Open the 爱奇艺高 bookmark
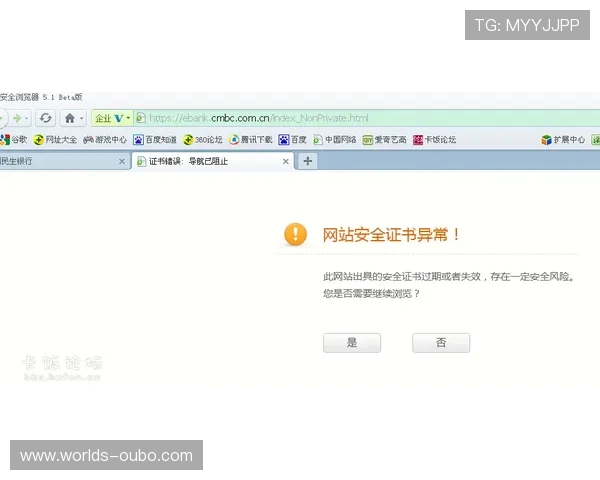This screenshot has height=480, width=600. [x=385, y=140]
